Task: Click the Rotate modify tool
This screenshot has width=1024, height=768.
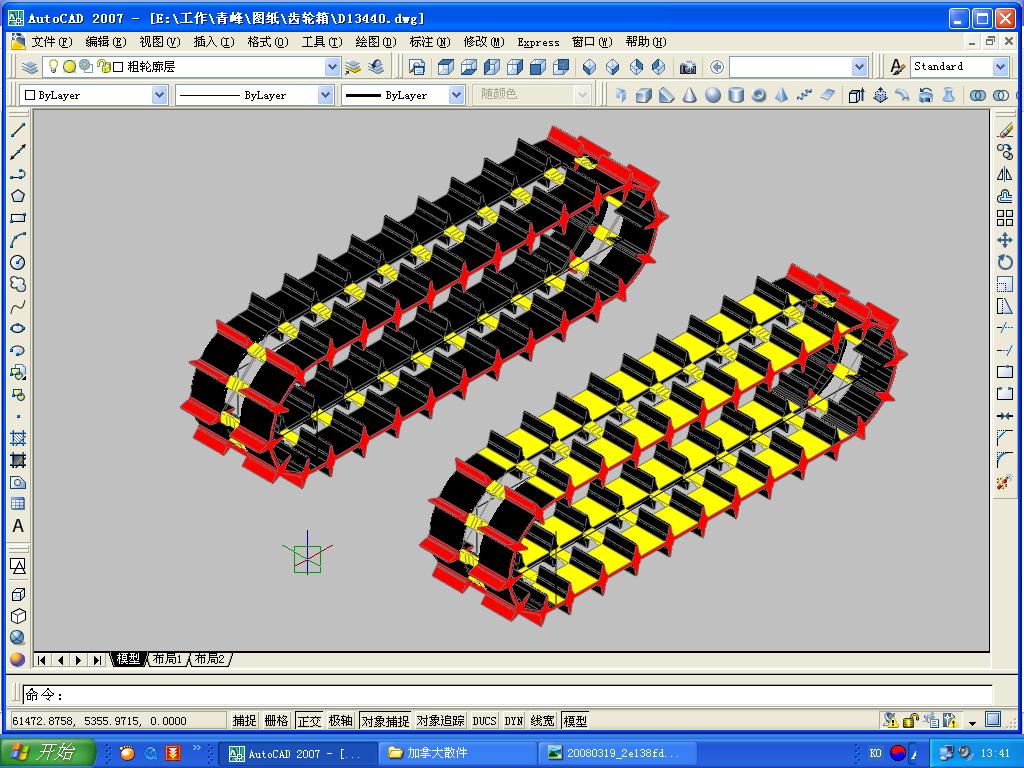Action: tap(1005, 263)
